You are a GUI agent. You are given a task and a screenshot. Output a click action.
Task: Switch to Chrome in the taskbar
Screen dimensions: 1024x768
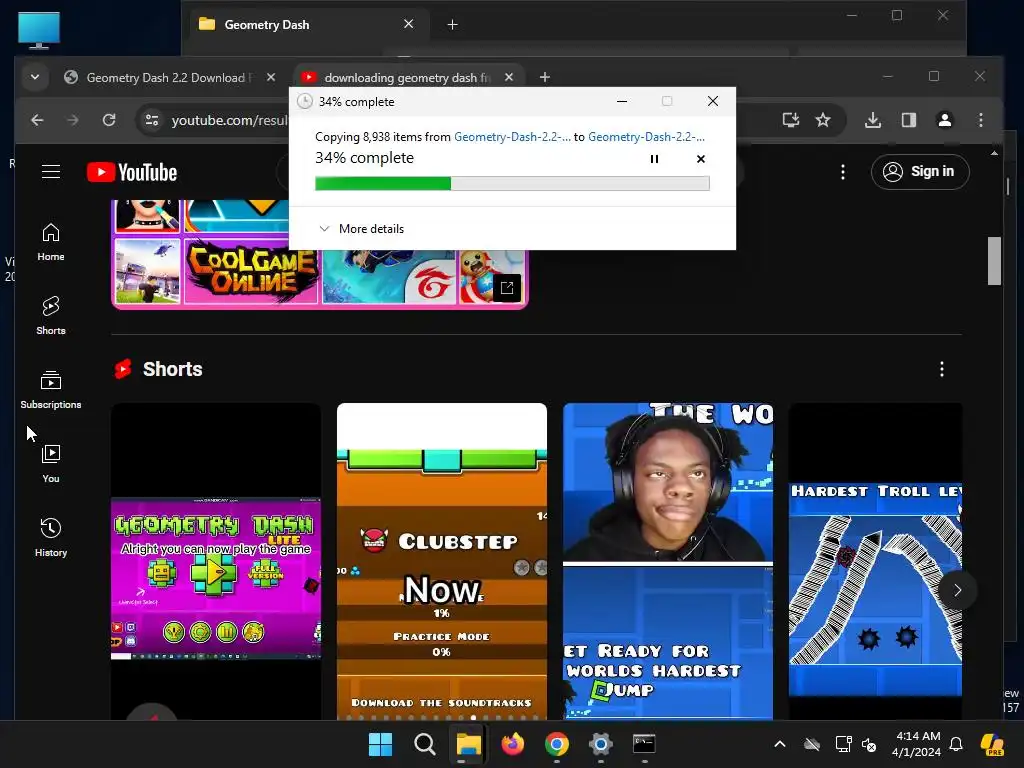click(556, 744)
